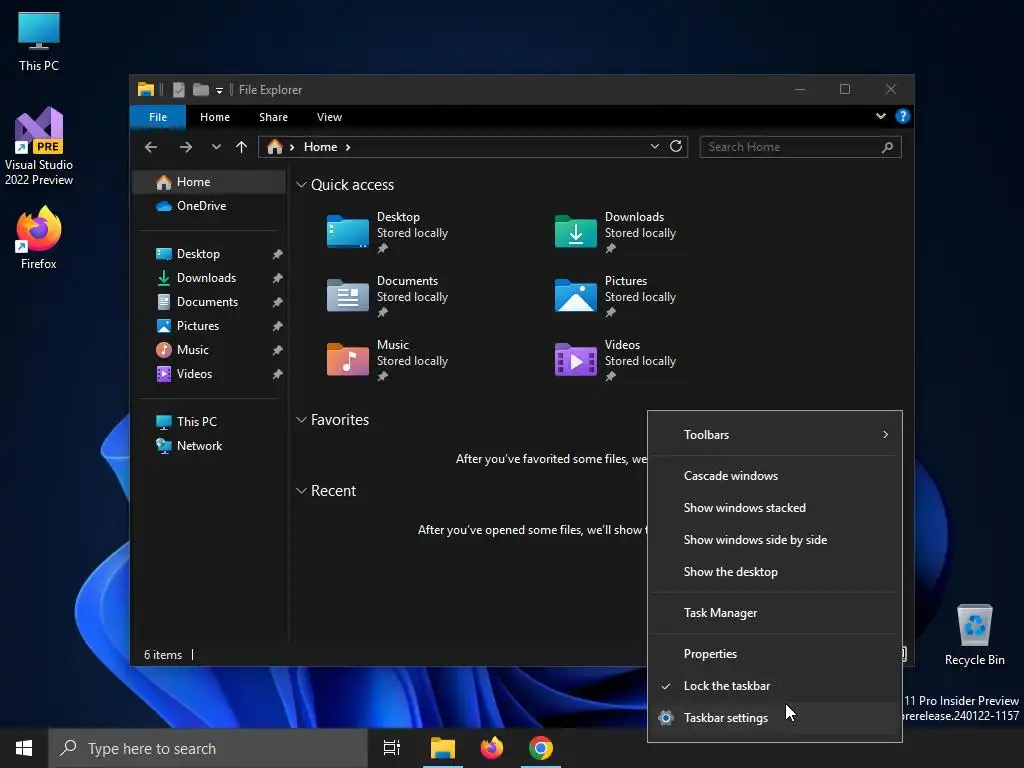
Task: Collapse the Favorites section
Action: [301, 420]
